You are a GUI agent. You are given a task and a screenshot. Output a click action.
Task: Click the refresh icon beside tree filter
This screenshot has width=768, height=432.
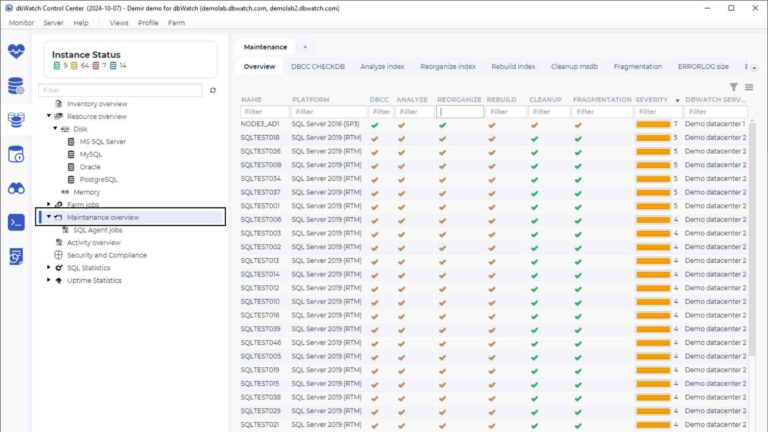point(213,90)
